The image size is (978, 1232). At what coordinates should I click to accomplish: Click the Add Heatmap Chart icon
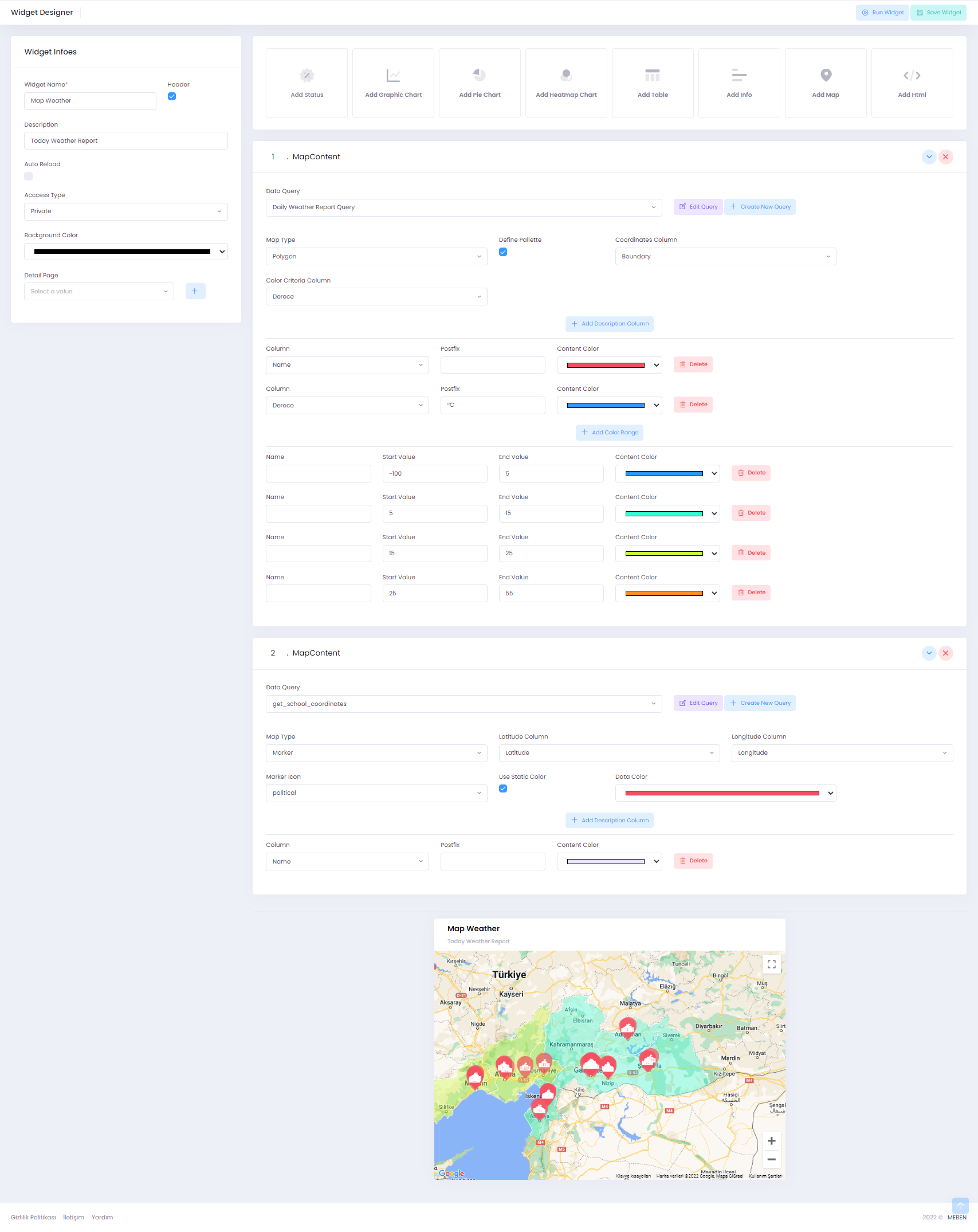click(566, 75)
